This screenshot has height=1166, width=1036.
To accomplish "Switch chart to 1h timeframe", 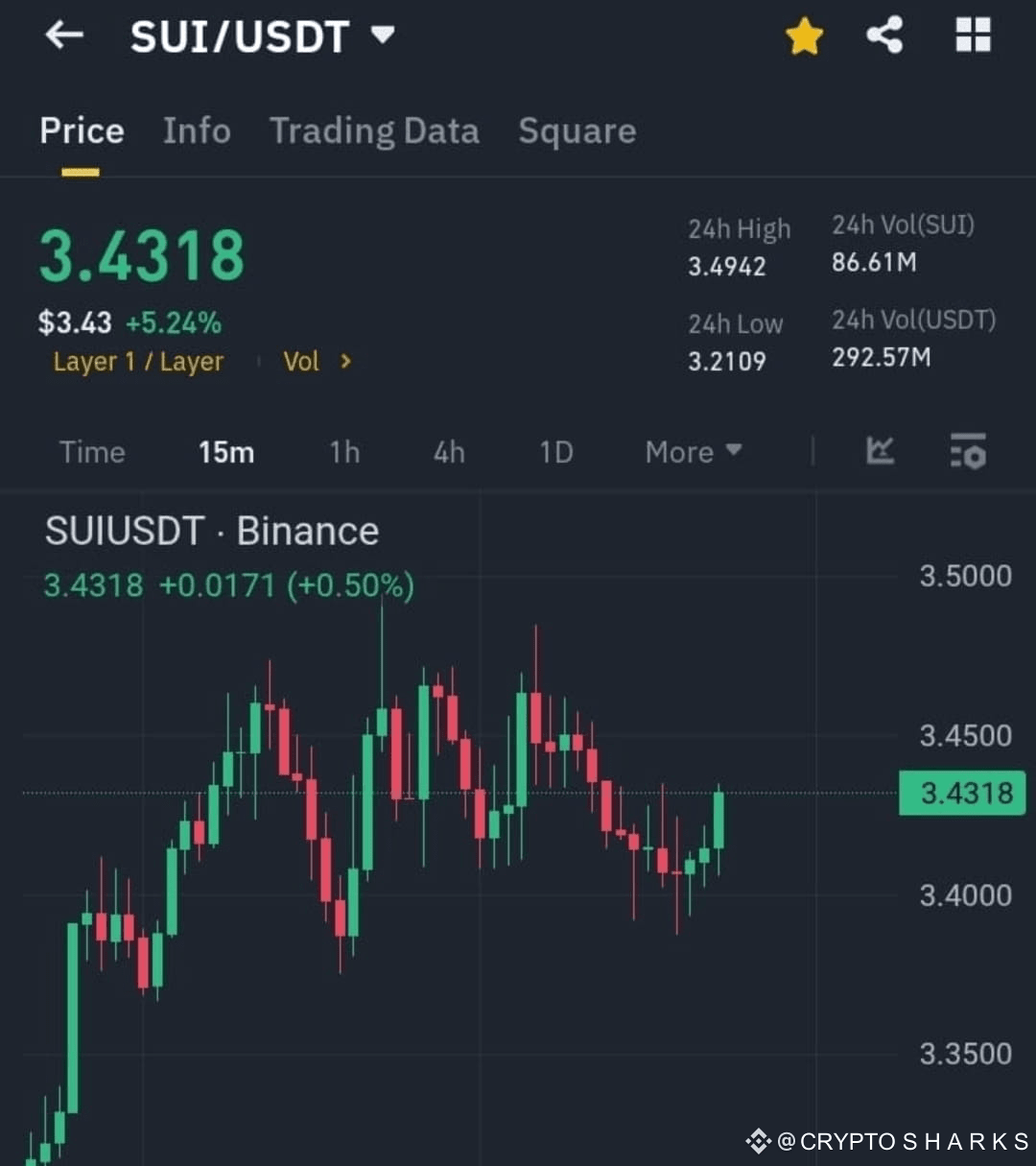I will 343,451.
